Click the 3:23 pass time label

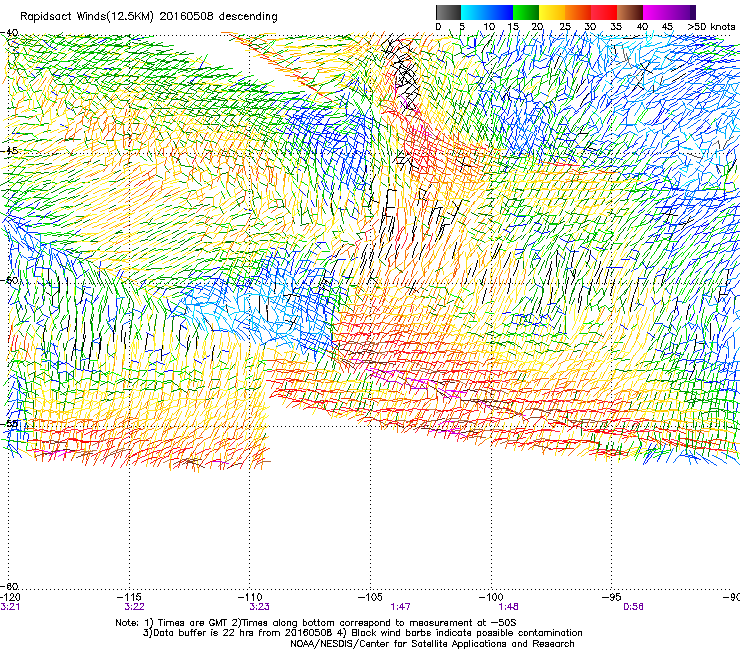pos(260,607)
